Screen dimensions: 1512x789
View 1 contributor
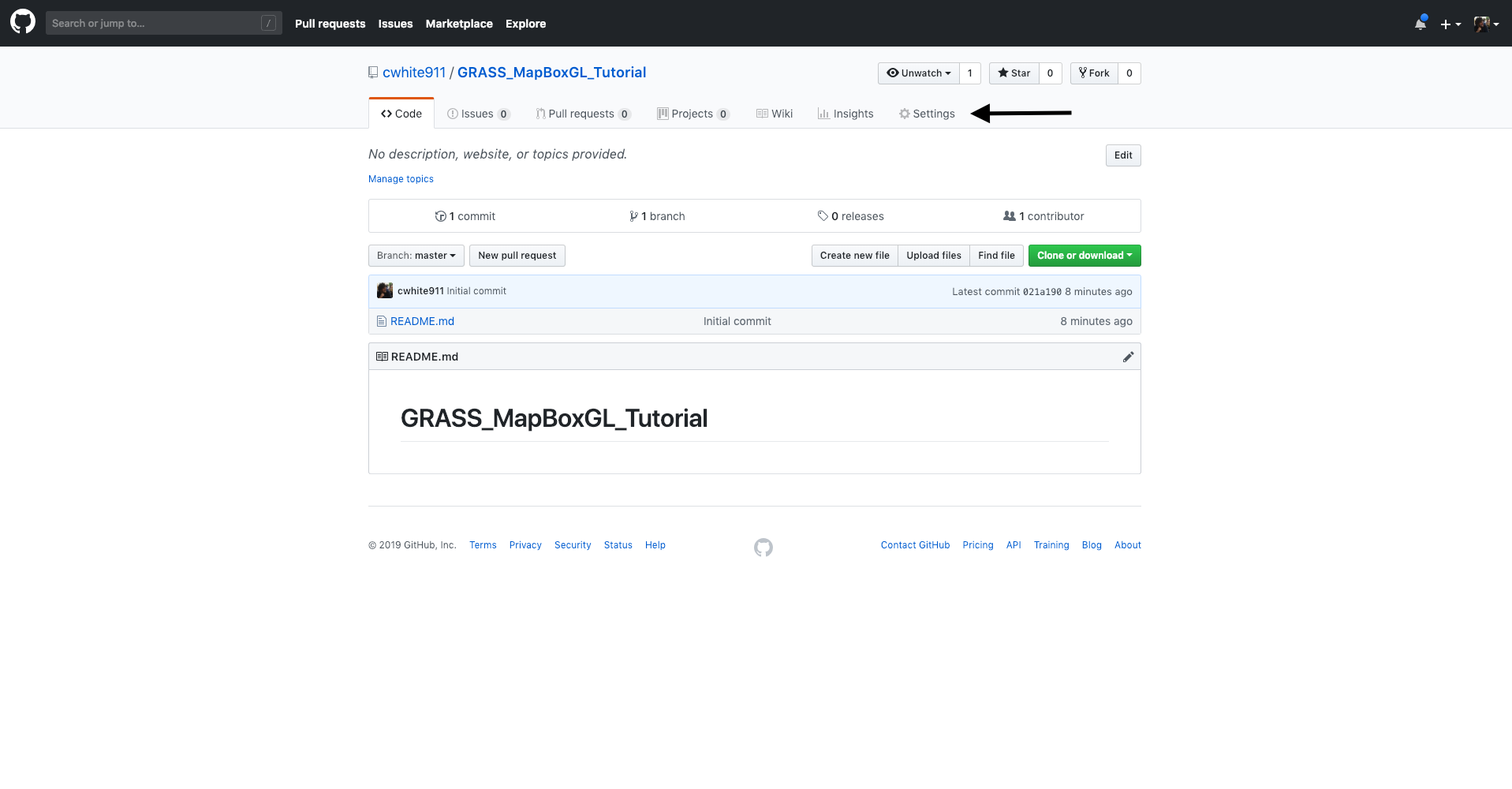(1043, 216)
